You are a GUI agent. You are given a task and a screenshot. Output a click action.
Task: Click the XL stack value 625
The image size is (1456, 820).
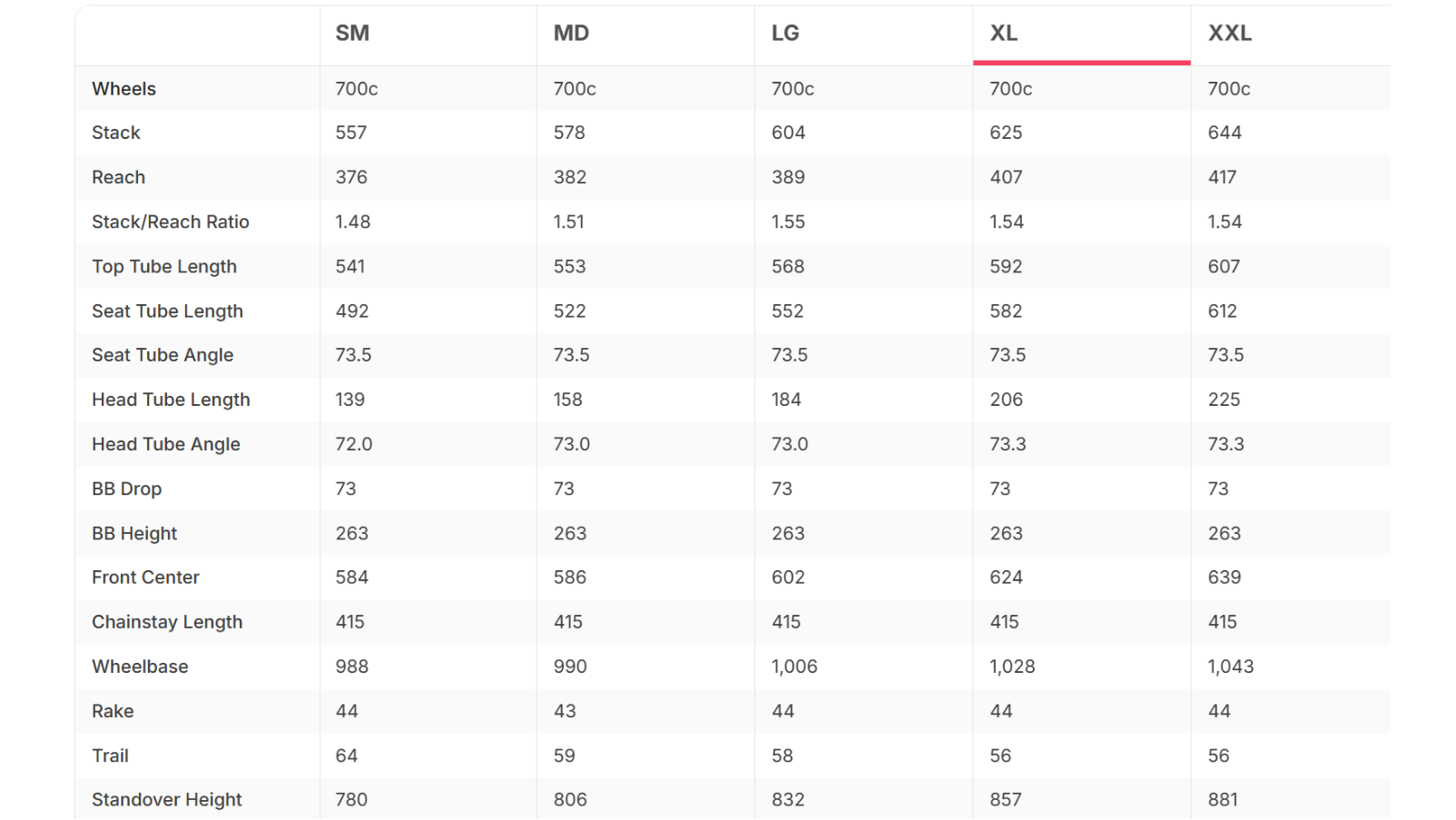pyautogui.click(x=1006, y=133)
